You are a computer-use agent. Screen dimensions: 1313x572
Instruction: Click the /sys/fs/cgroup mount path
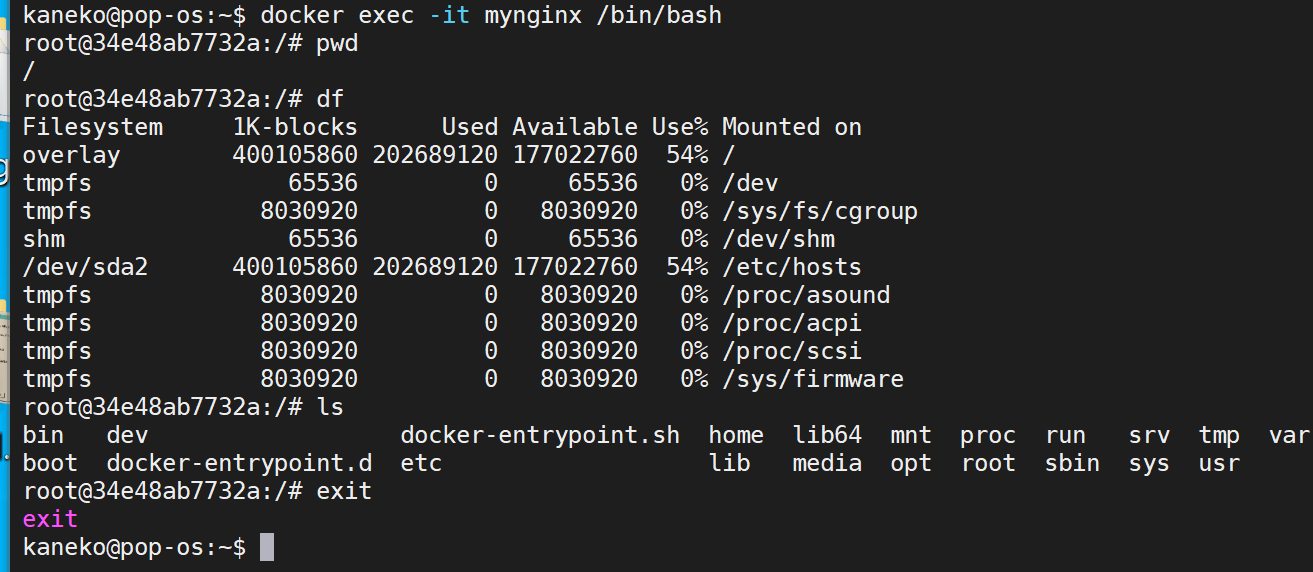click(x=820, y=212)
